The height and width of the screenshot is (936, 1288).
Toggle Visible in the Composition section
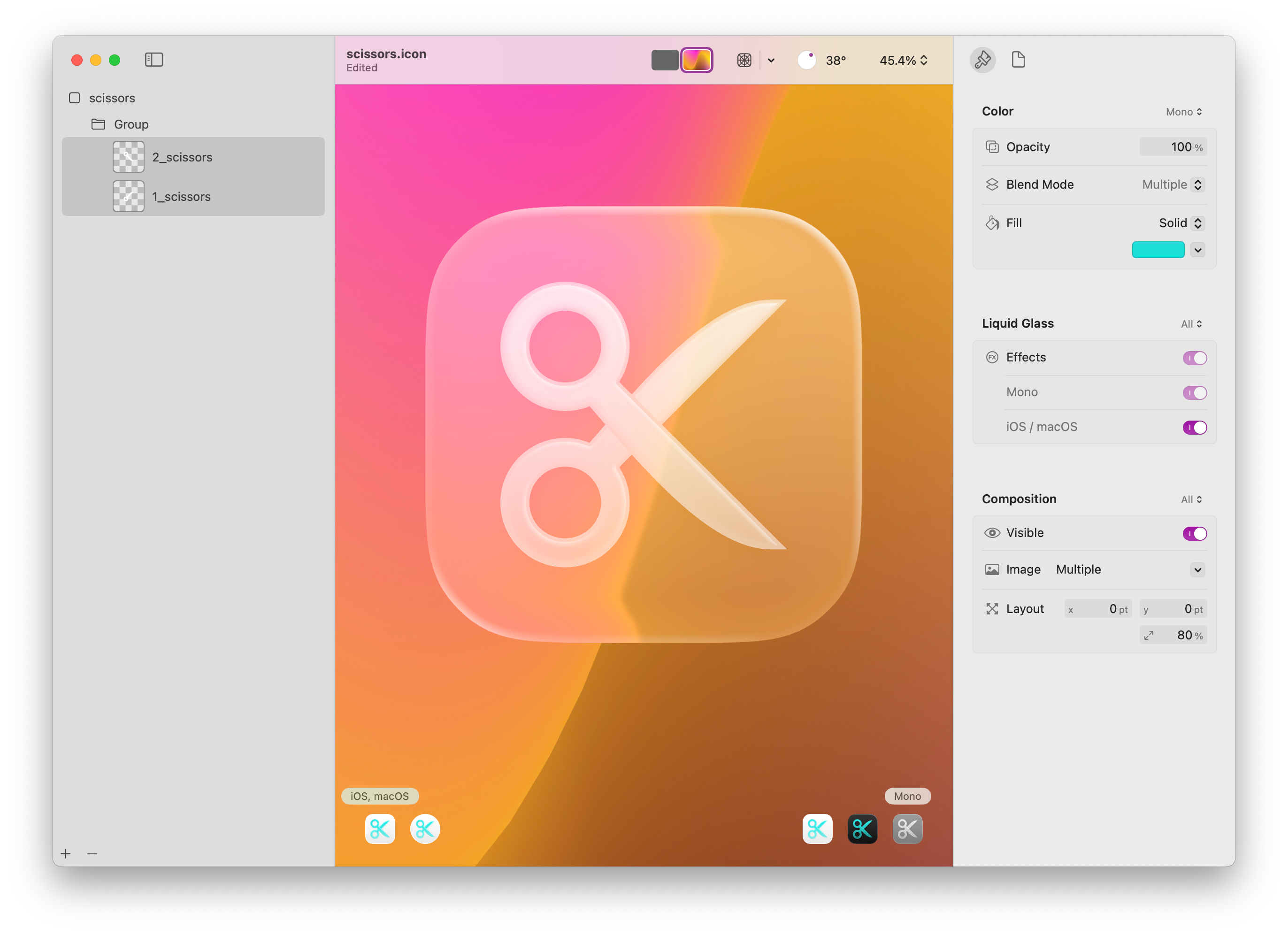[1194, 533]
